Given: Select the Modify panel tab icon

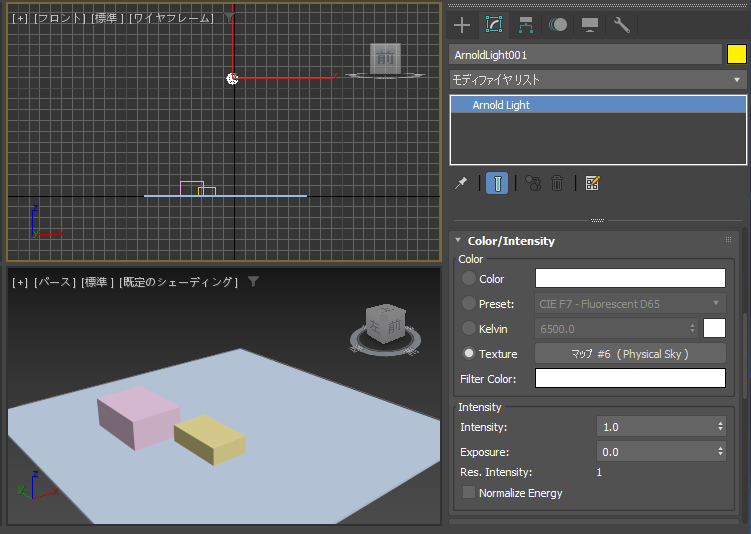Looking at the screenshot, I should 494,24.
